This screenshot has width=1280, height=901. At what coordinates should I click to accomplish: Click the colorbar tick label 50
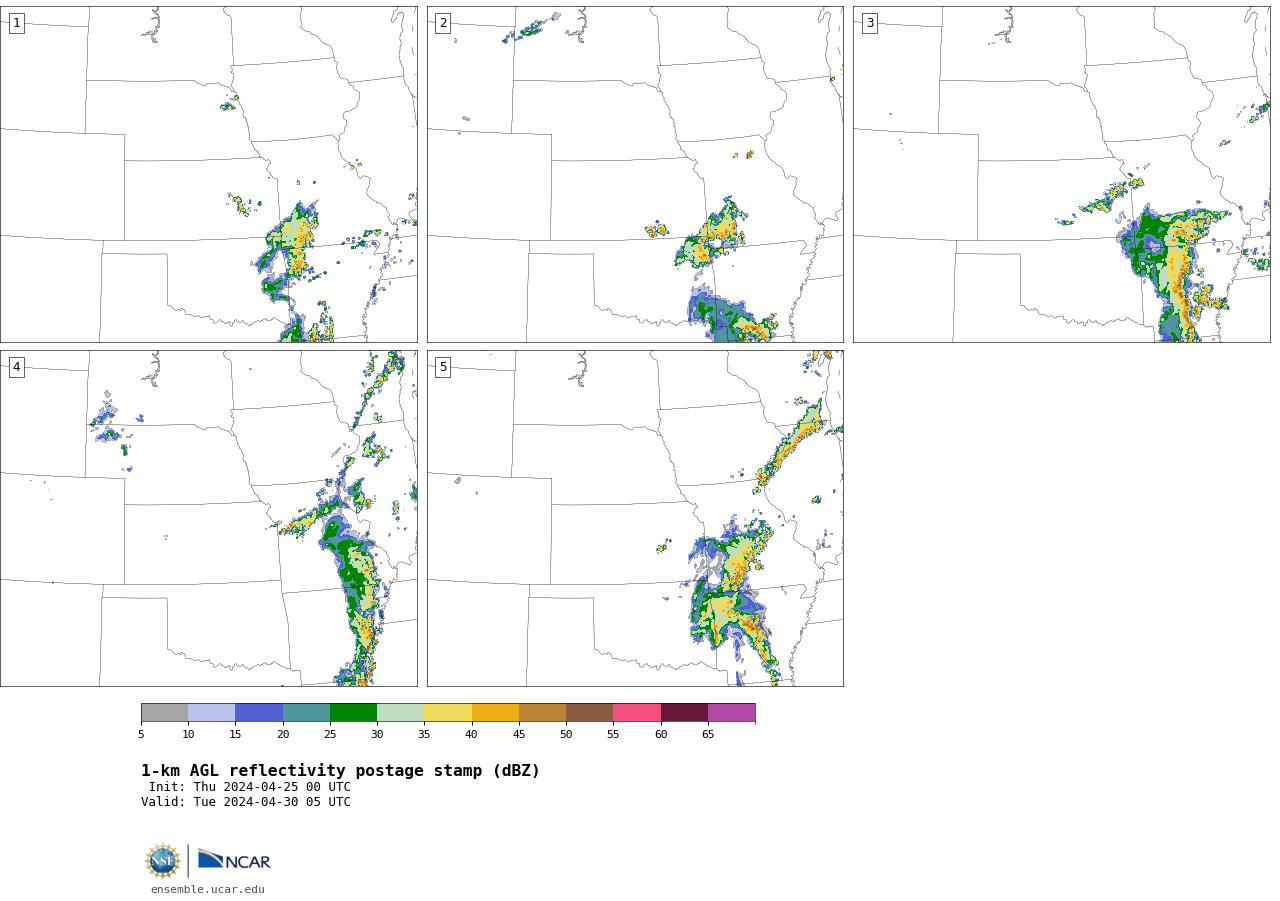(566, 734)
